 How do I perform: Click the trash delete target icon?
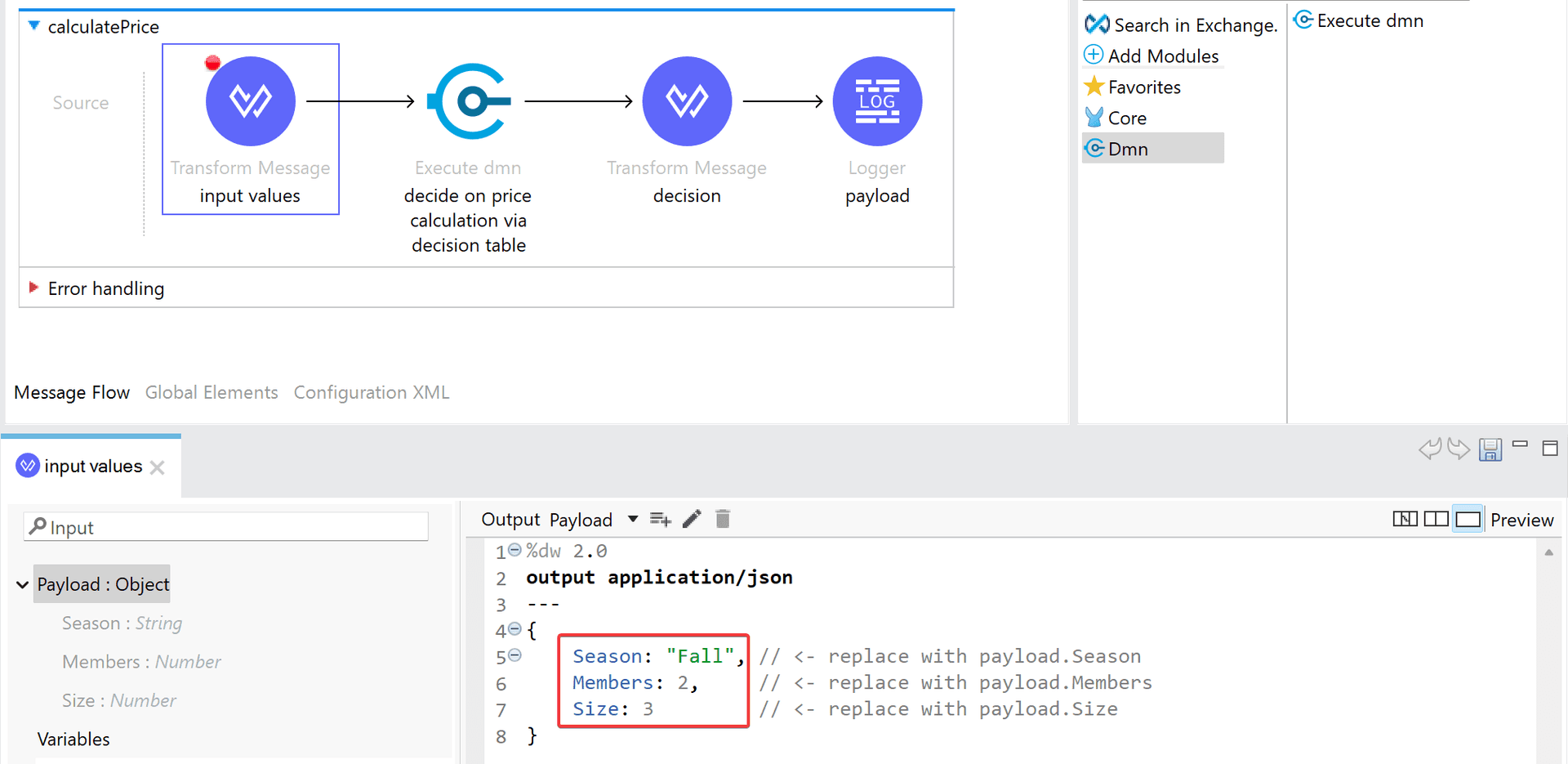click(x=723, y=520)
